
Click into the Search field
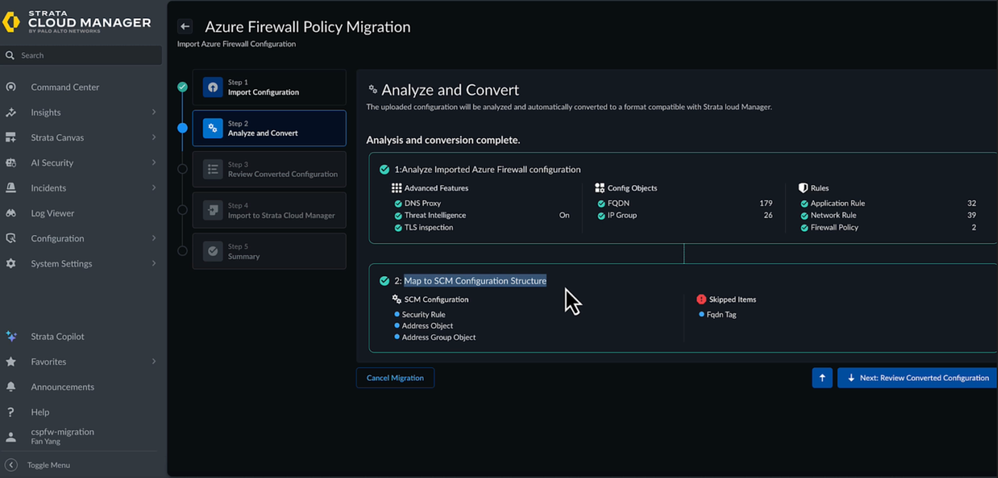point(82,55)
